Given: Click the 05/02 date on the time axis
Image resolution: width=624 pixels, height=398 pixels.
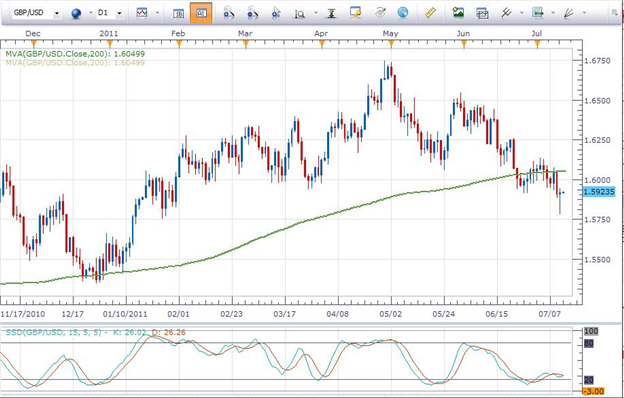Looking at the screenshot, I should pos(391,314).
